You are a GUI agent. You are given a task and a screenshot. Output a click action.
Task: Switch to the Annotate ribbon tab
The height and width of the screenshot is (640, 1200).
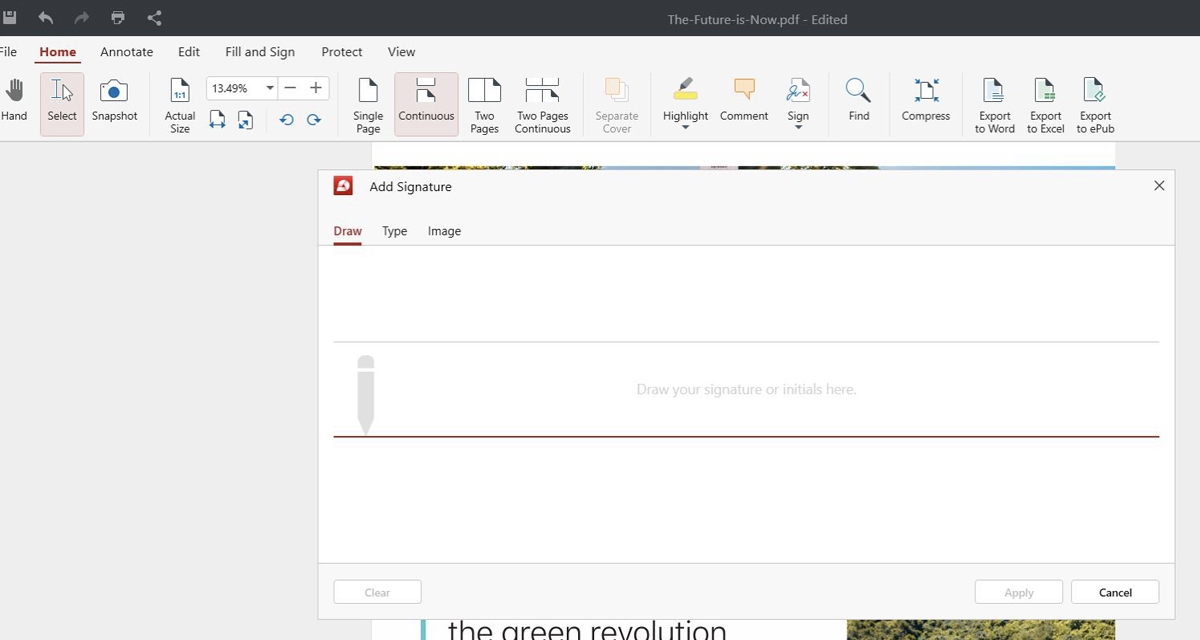(x=126, y=51)
